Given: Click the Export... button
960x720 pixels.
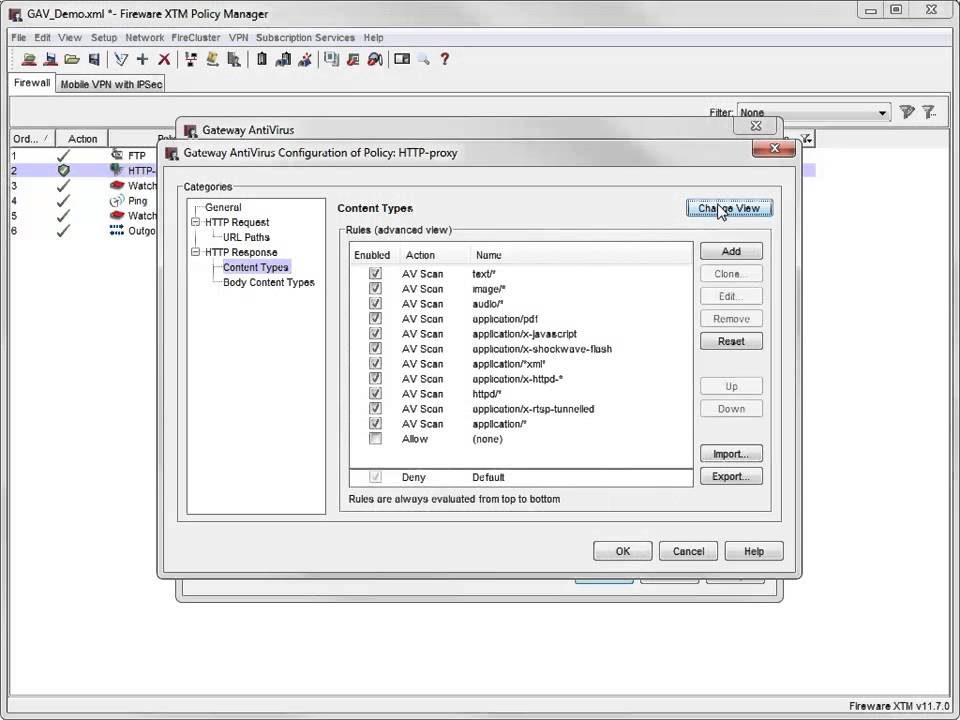Looking at the screenshot, I should point(731,476).
